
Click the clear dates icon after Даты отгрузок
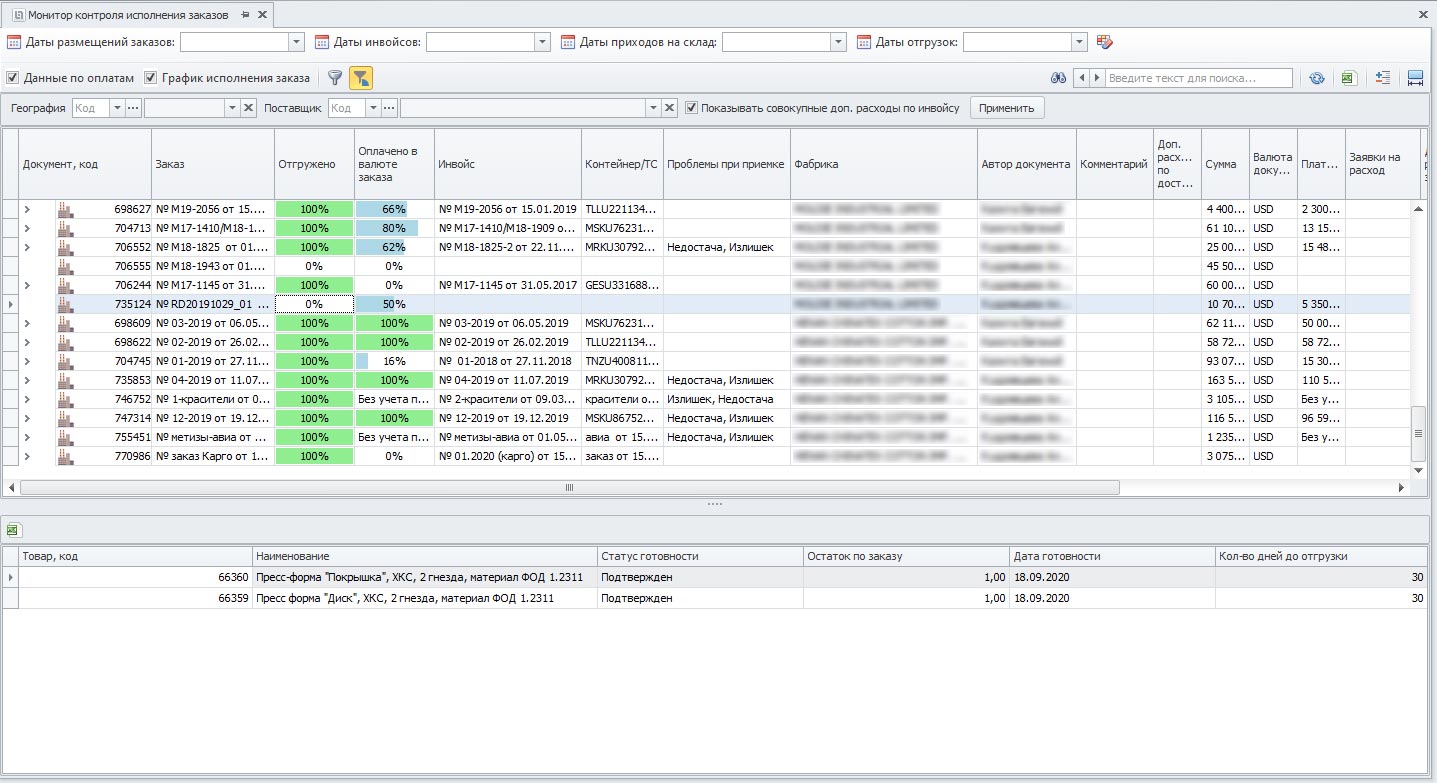point(1104,42)
